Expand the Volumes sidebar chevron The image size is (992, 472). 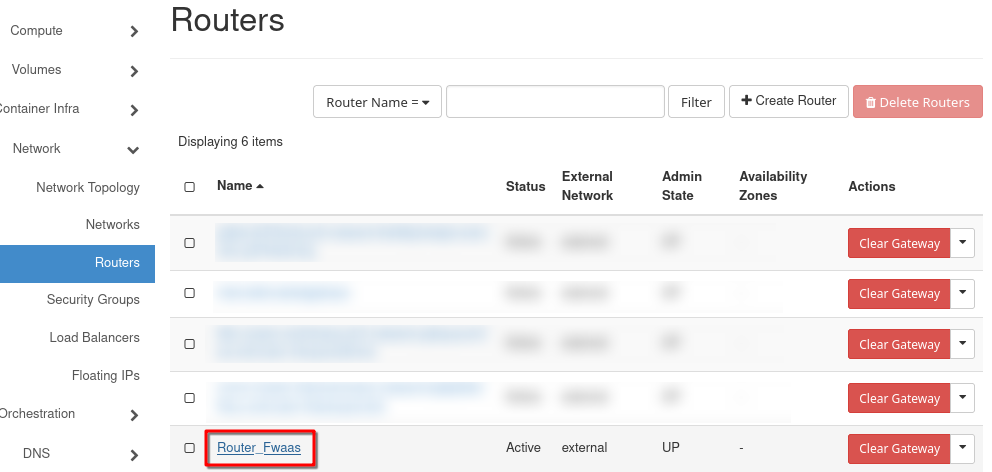tap(134, 71)
